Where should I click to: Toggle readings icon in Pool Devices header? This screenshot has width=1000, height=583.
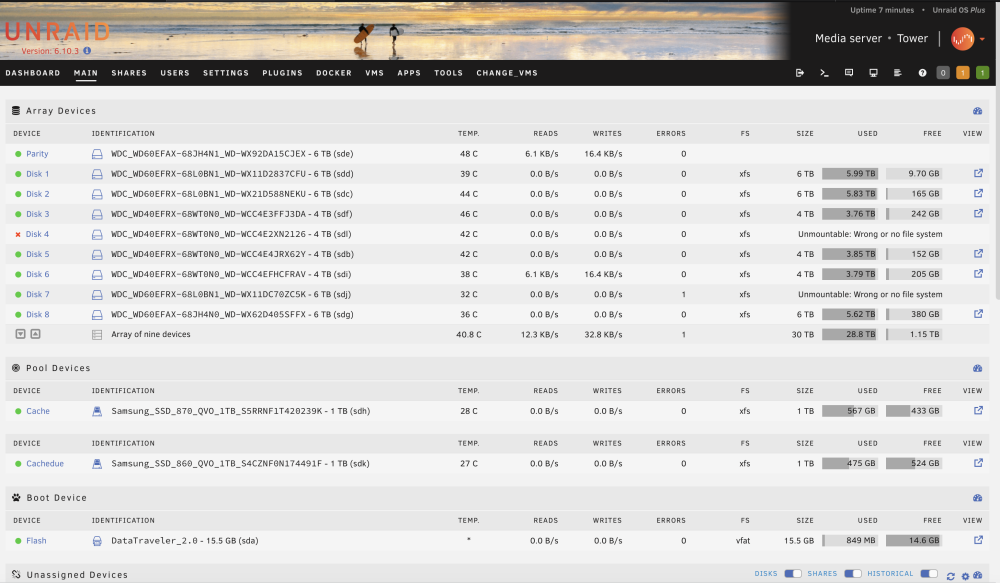pyautogui.click(x=978, y=369)
